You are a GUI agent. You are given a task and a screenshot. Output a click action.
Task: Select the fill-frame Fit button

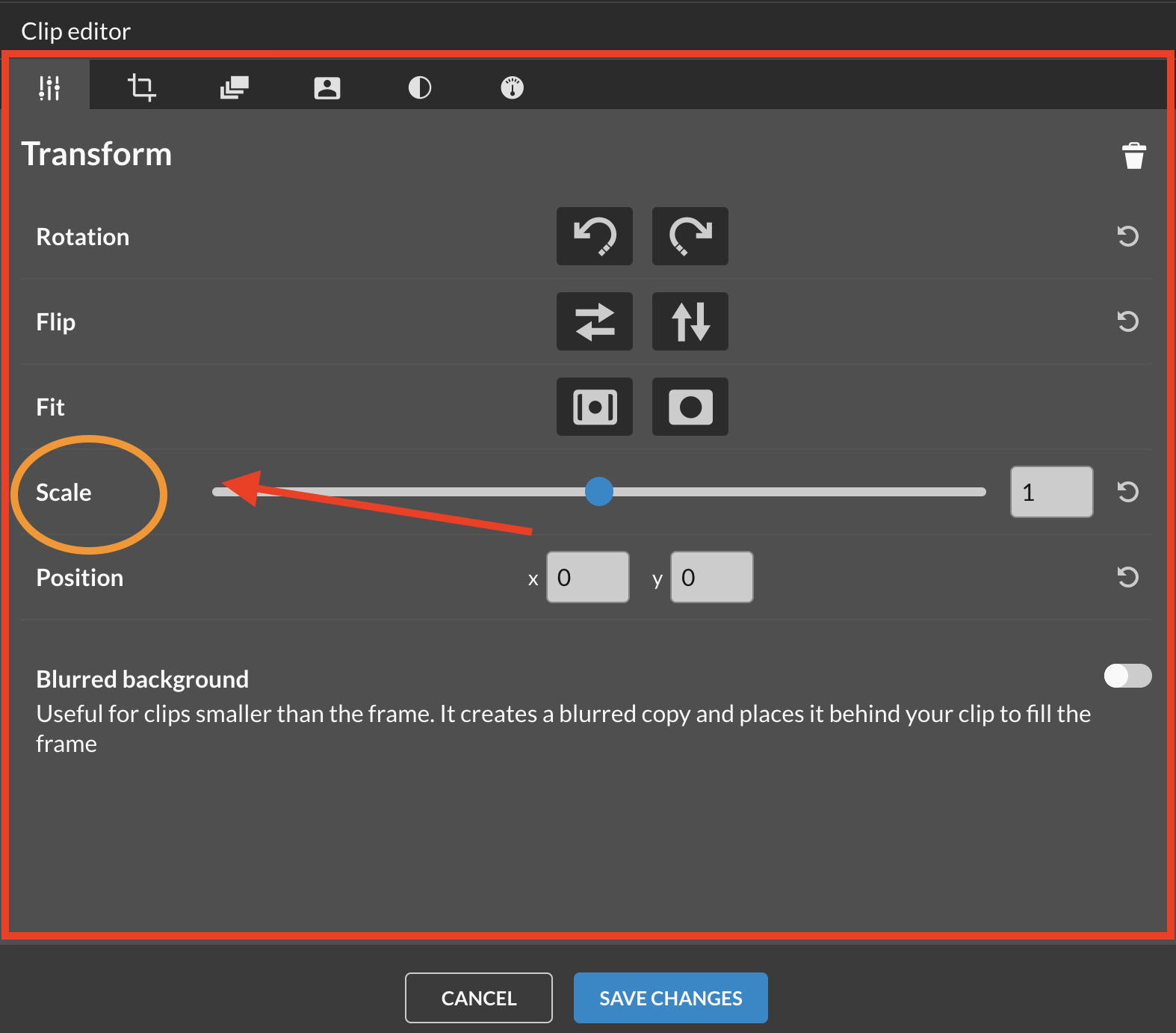tap(690, 407)
